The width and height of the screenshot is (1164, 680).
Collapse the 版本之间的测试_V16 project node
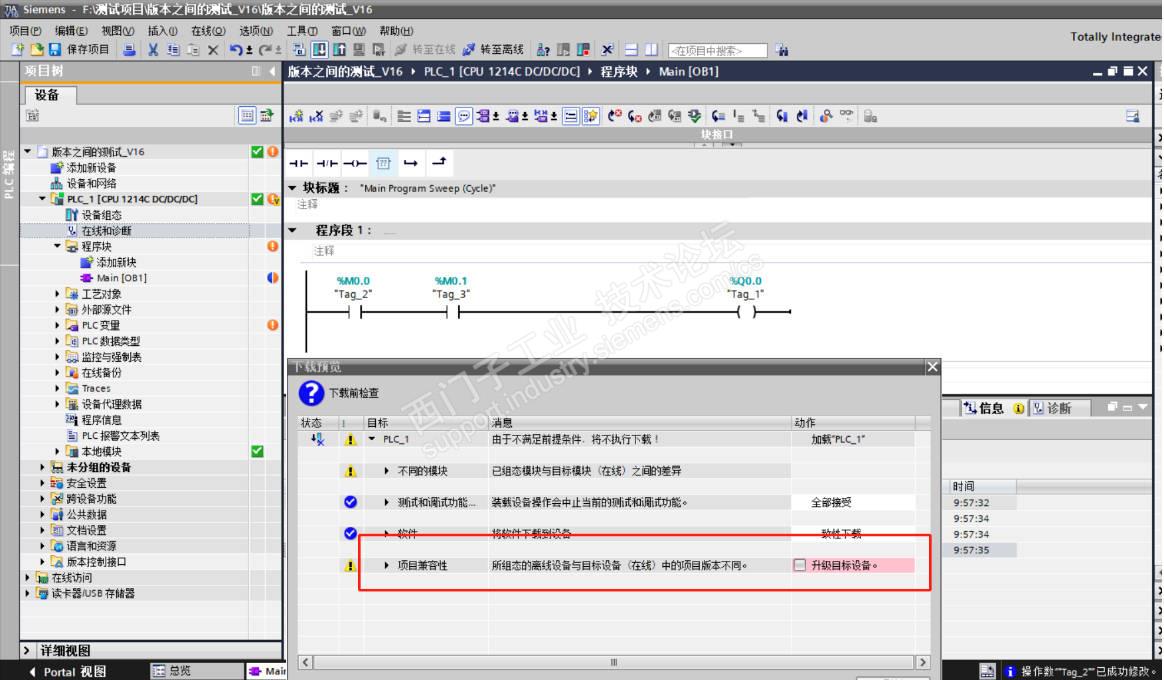[x=27, y=151]
